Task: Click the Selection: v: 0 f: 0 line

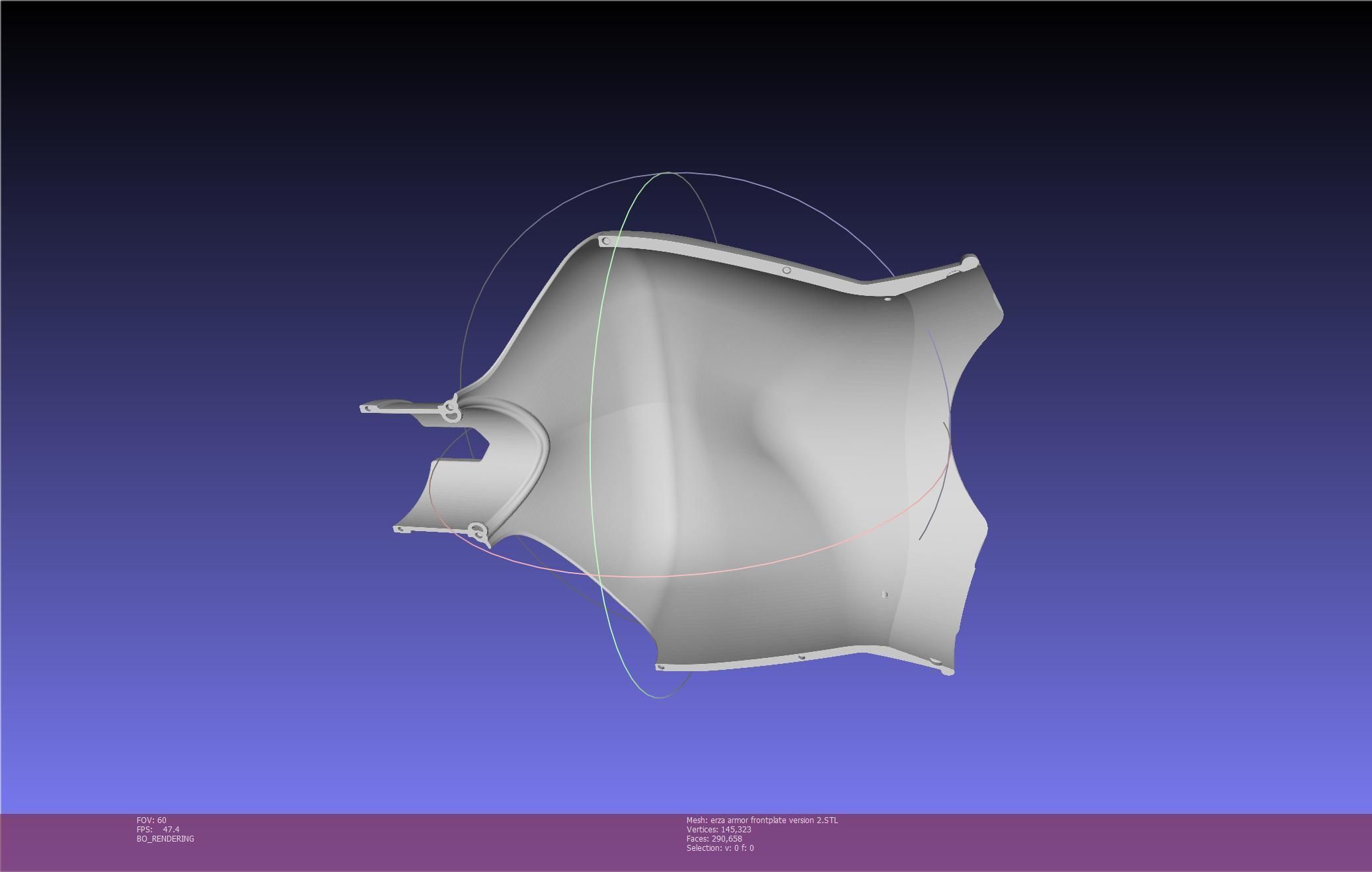Action: 720,848
